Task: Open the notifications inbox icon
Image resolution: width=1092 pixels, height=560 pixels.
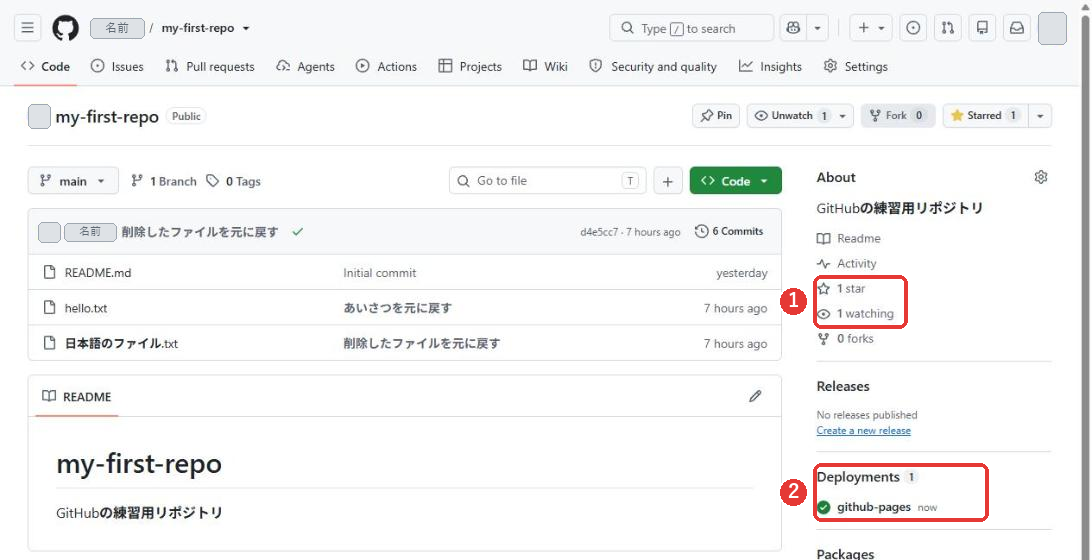Action: tap(1017, 29)
